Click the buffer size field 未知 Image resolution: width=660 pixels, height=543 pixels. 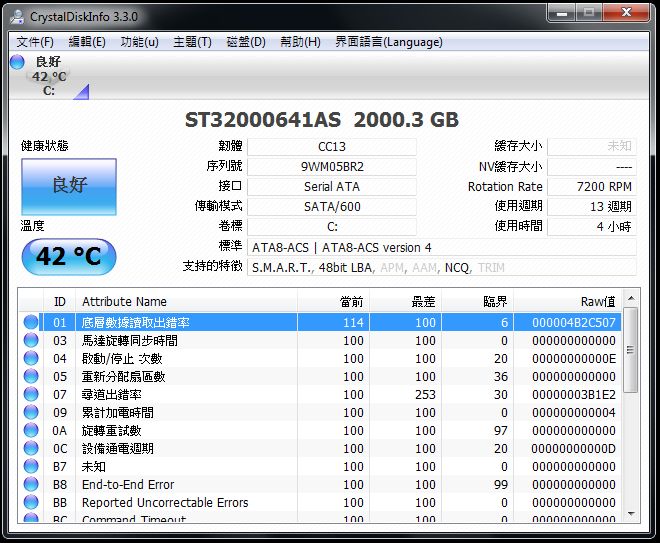pos(592,147)
